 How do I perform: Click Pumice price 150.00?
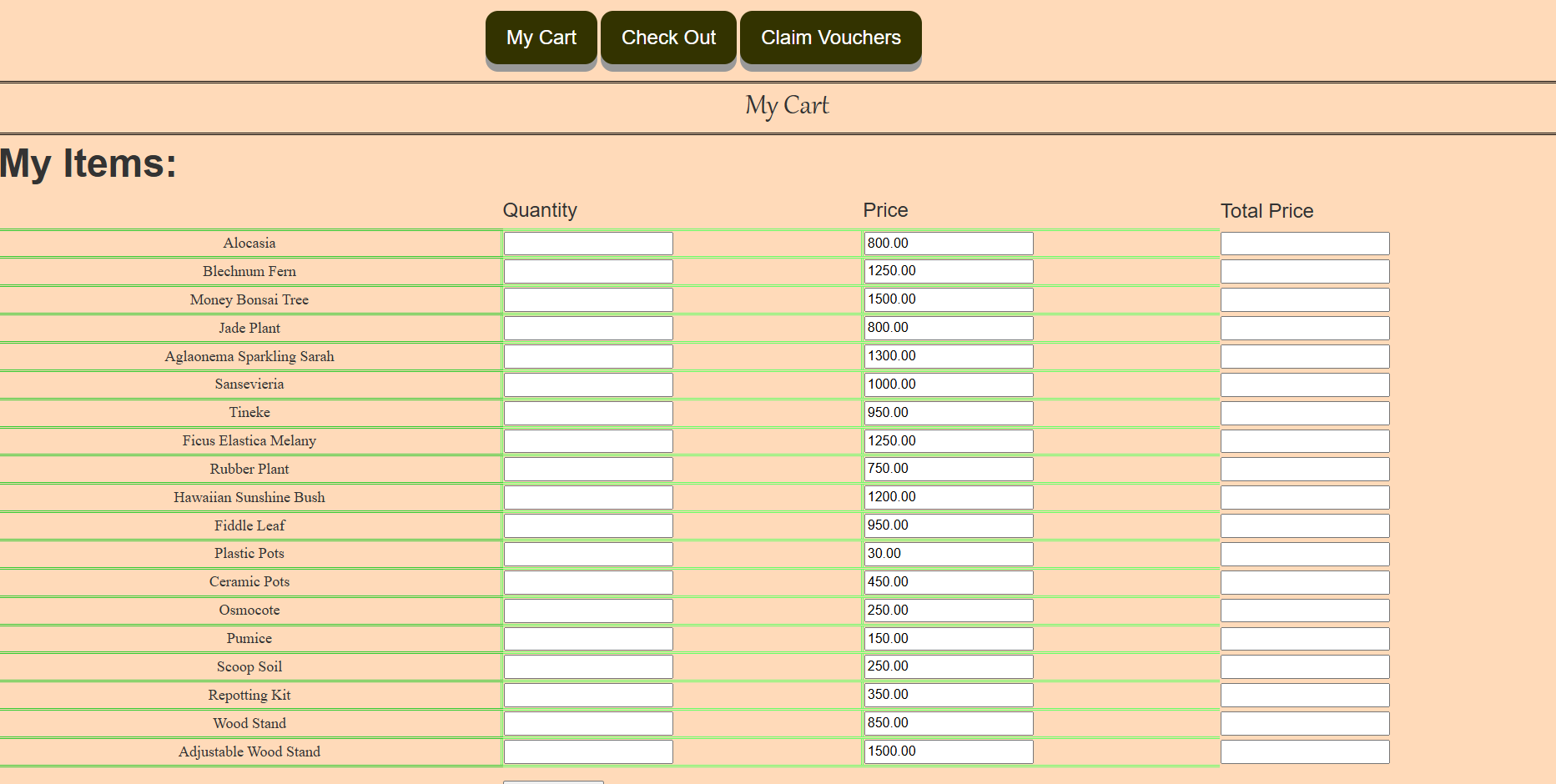949,639
